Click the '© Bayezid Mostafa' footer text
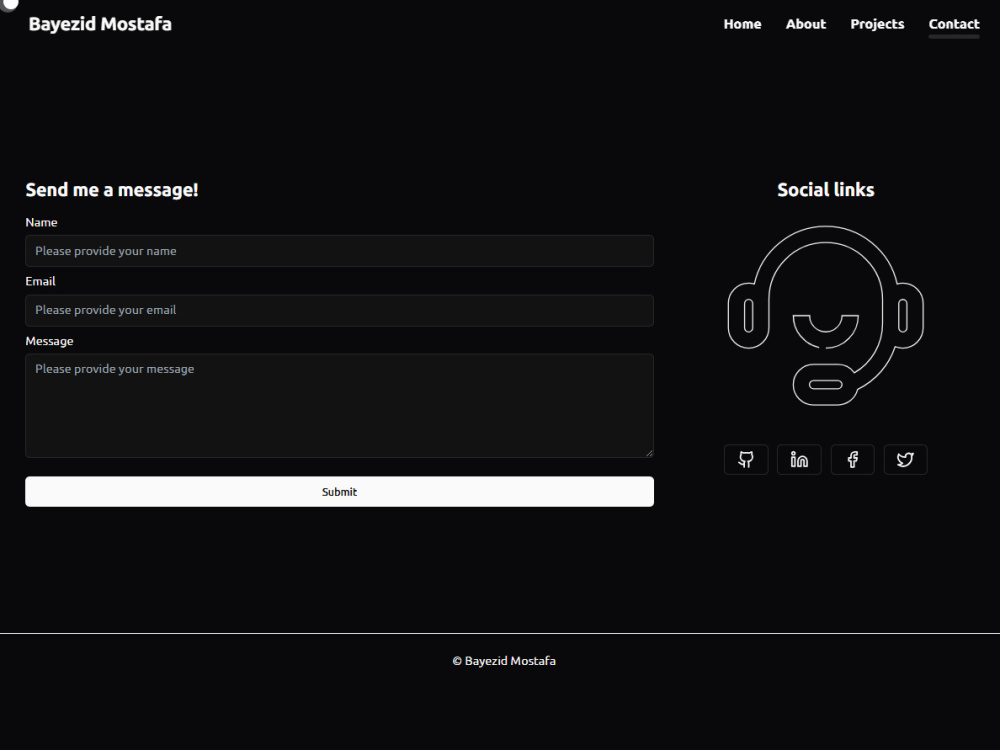 tap(504, 661)
